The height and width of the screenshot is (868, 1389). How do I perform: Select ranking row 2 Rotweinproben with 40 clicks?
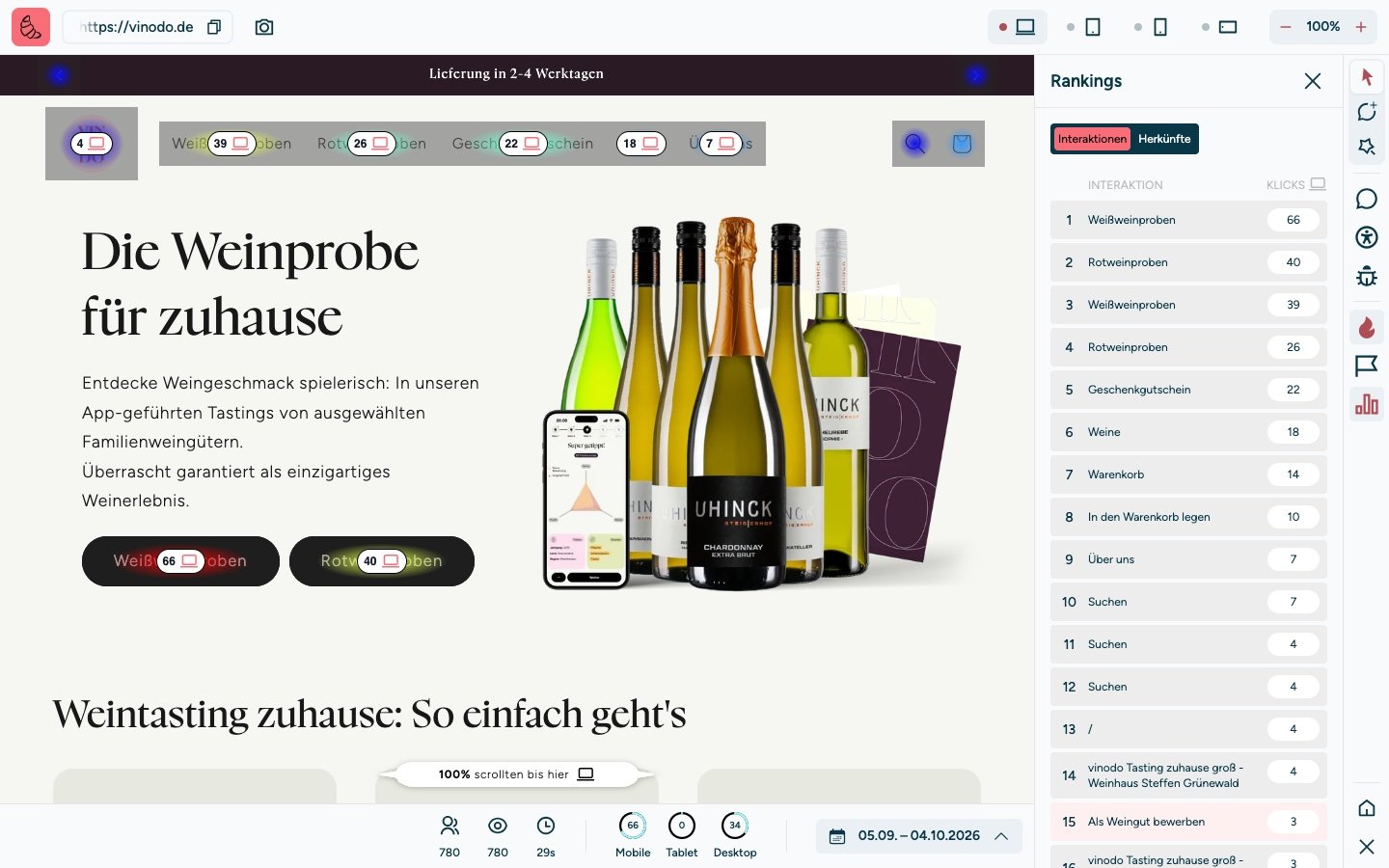(1188, 262)
